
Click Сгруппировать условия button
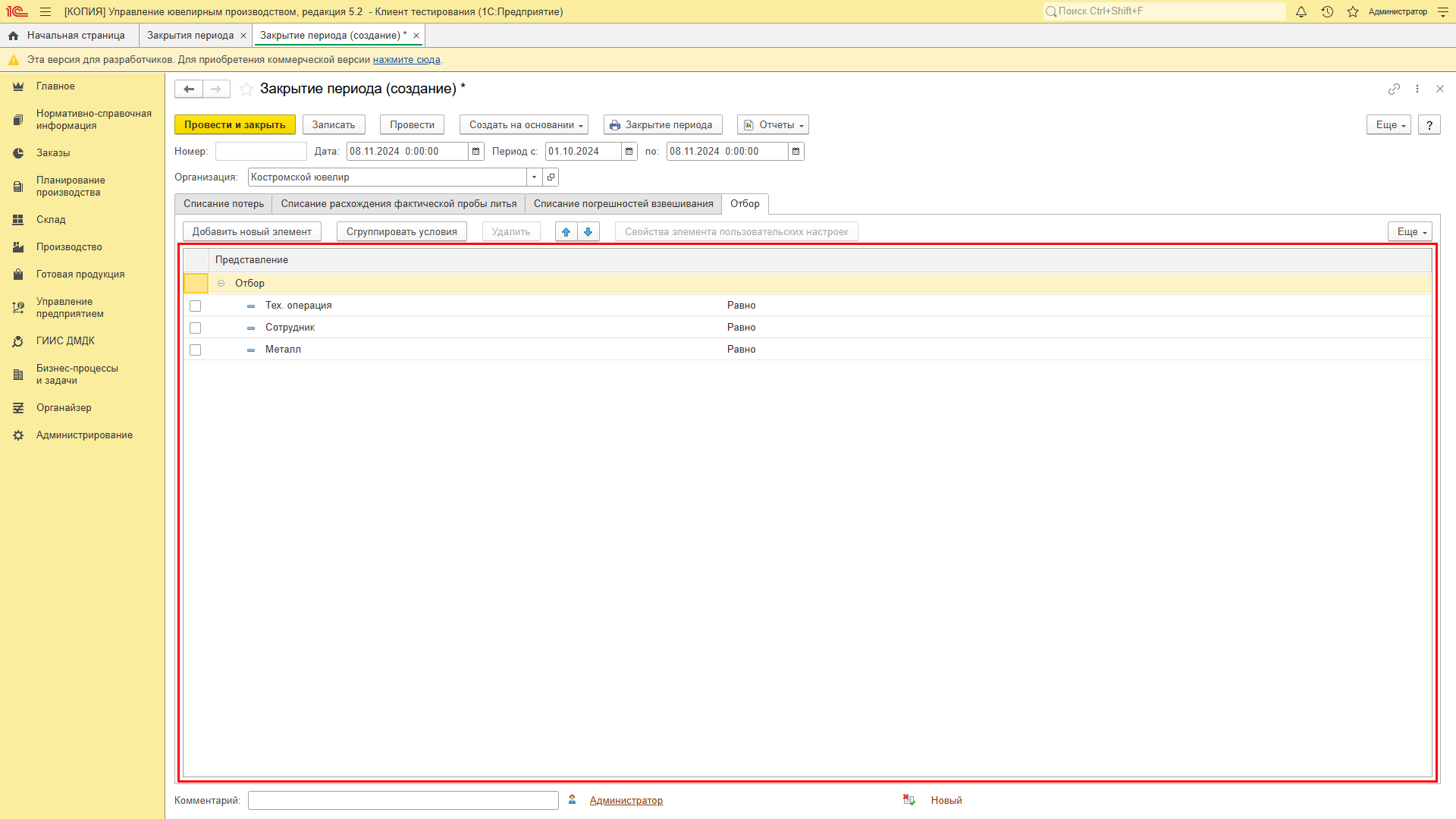[x=402, y=232]
